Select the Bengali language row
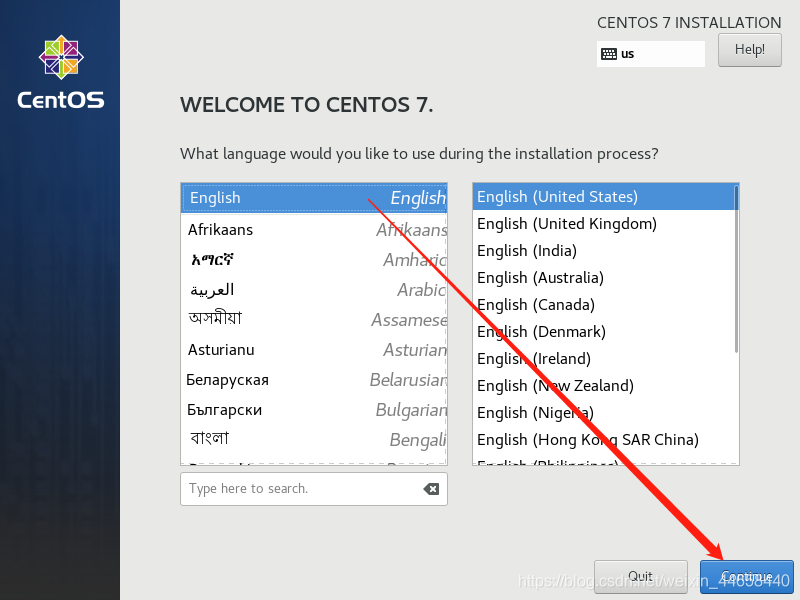 click(314, 439)
